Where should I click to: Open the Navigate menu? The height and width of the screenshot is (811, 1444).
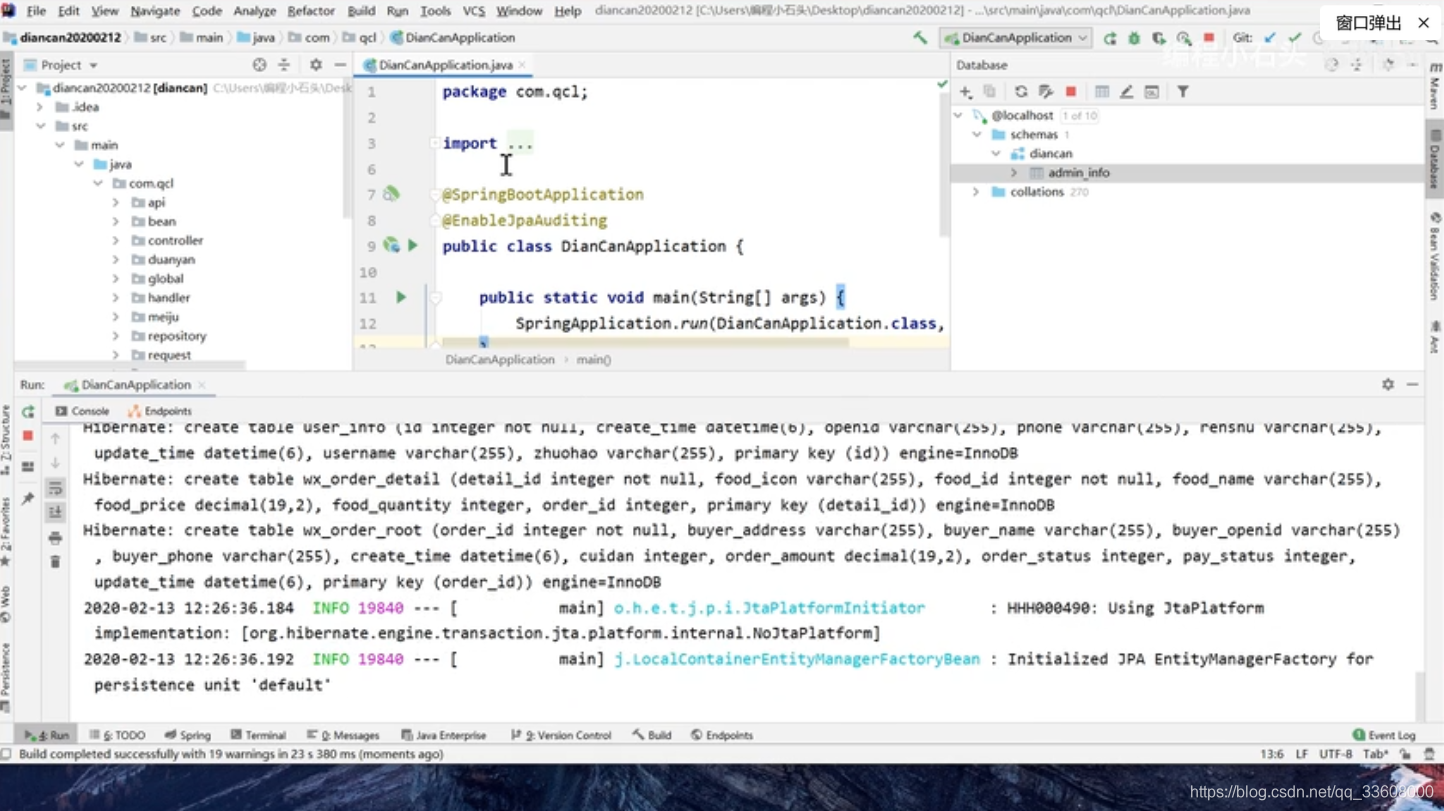tap(155, 11)
